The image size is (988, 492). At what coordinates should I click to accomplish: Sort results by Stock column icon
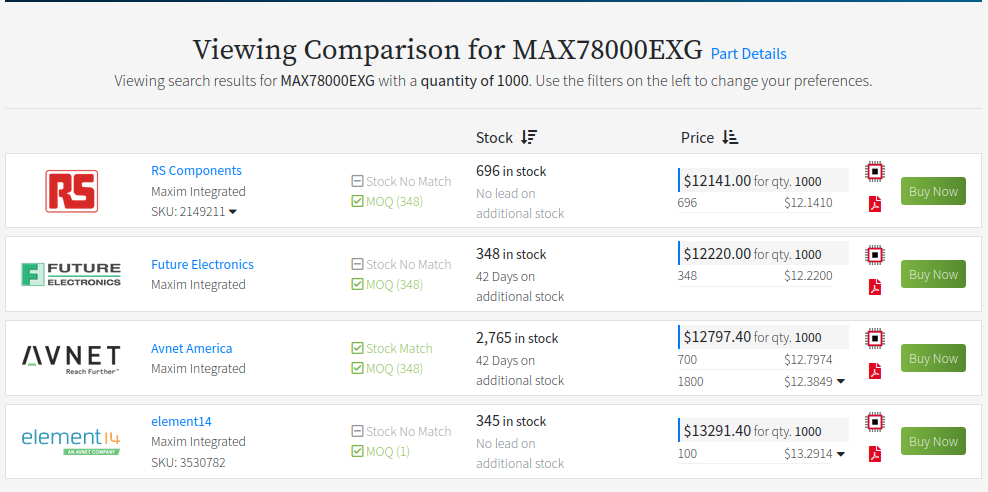pos(529,137)
